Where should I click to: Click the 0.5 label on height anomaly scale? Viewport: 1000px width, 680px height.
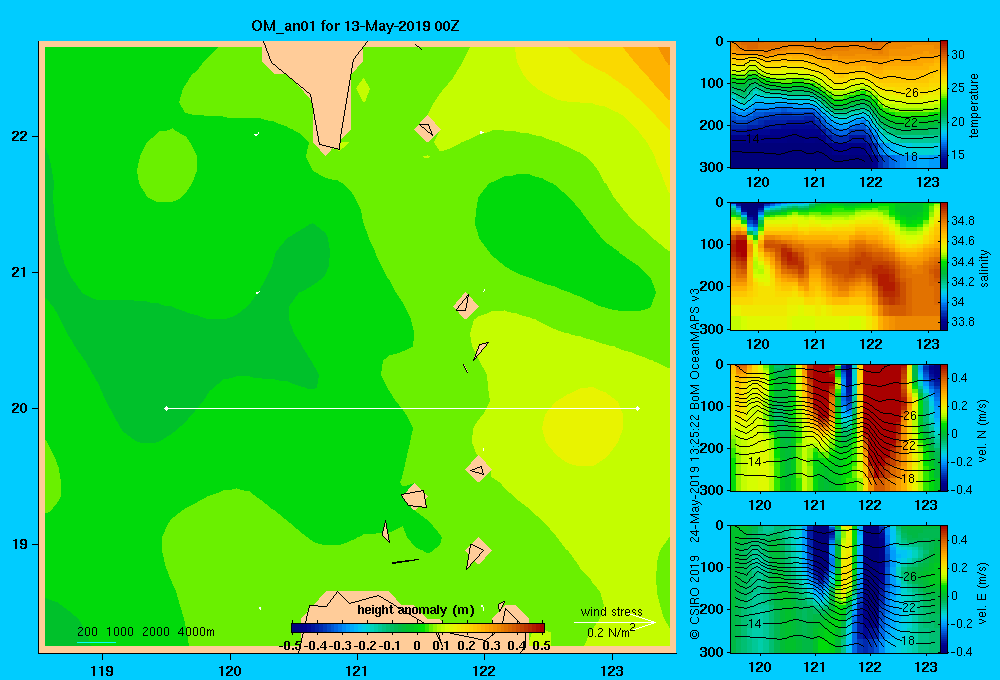[x=541, y=646]
